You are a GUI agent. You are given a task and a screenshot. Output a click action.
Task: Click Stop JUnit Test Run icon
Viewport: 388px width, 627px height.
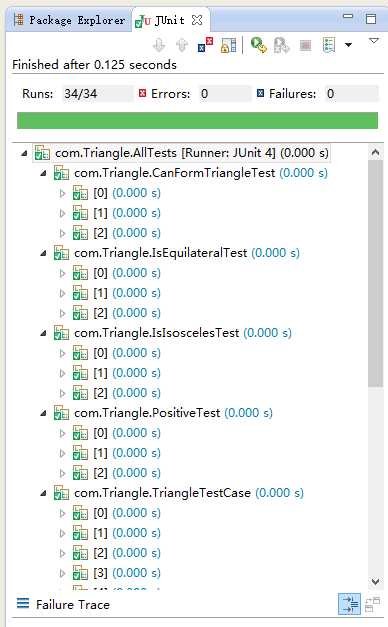click(x=306, y=45)
